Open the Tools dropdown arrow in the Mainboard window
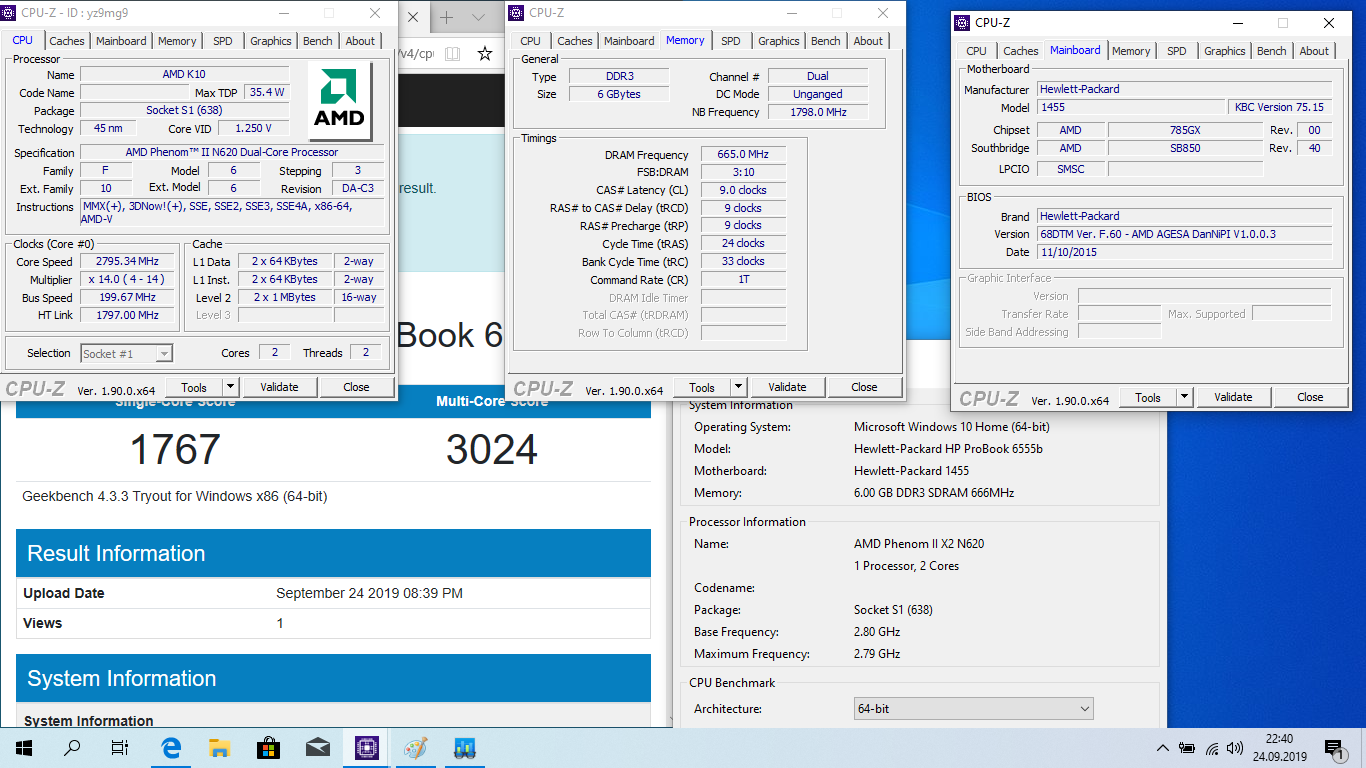Image resolution: width=1366 pixels, height=768 pixels. click(x=1185, y=397)
